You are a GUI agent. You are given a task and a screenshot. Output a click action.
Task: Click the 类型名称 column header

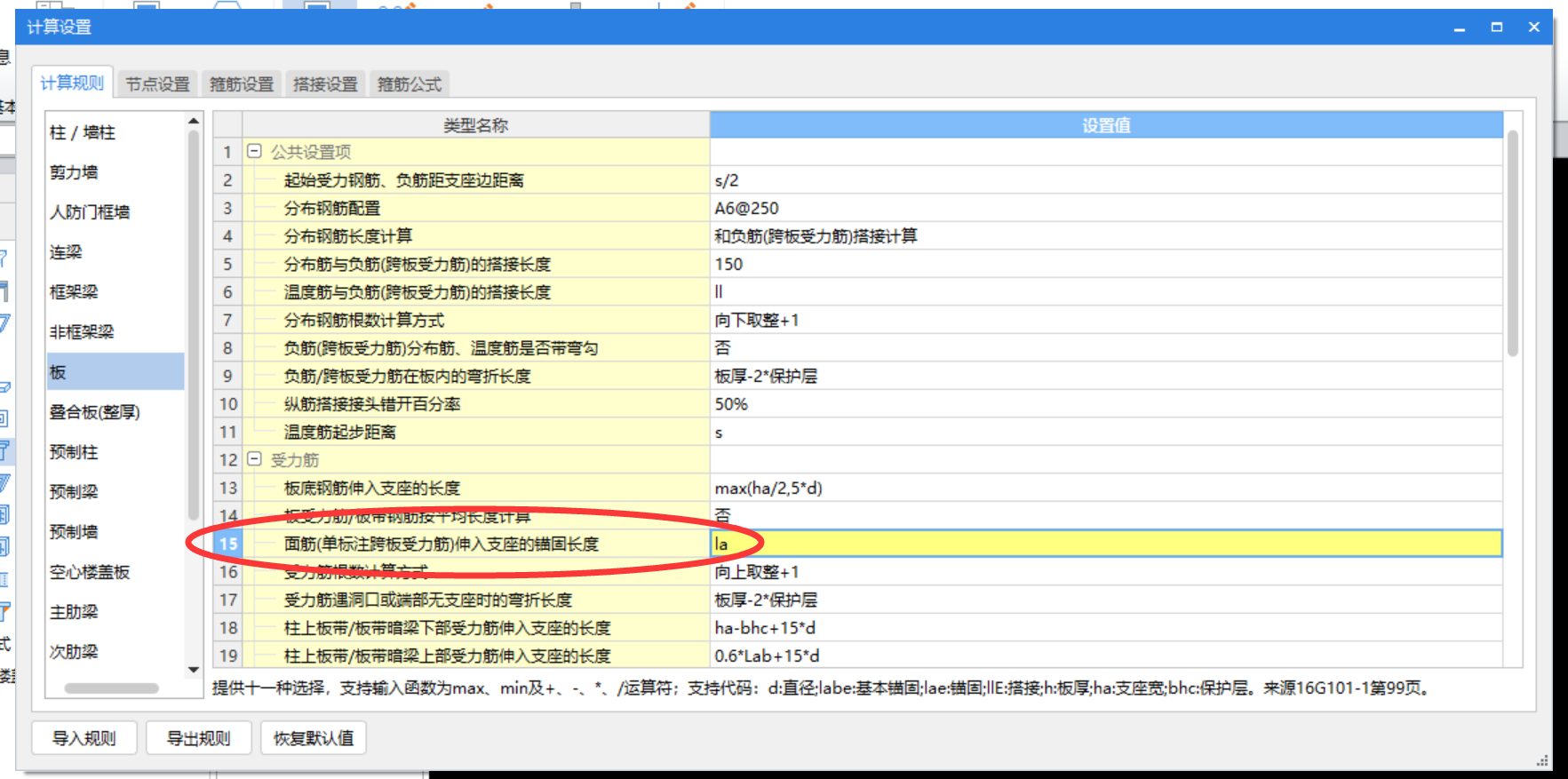476,125
